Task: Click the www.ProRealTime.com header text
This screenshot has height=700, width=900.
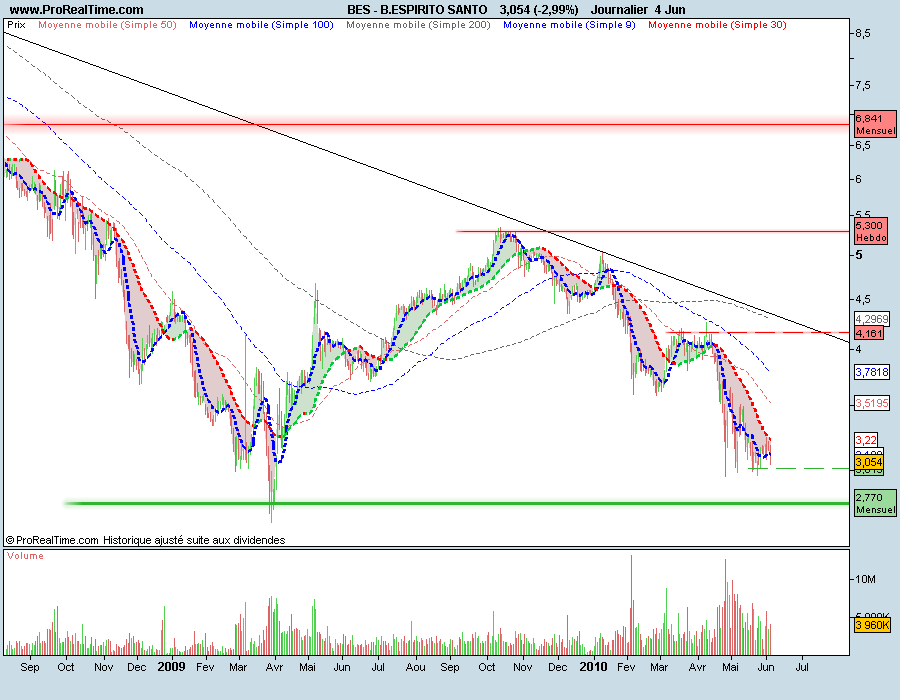Action: pyautogui.click(x=76, y=10)
